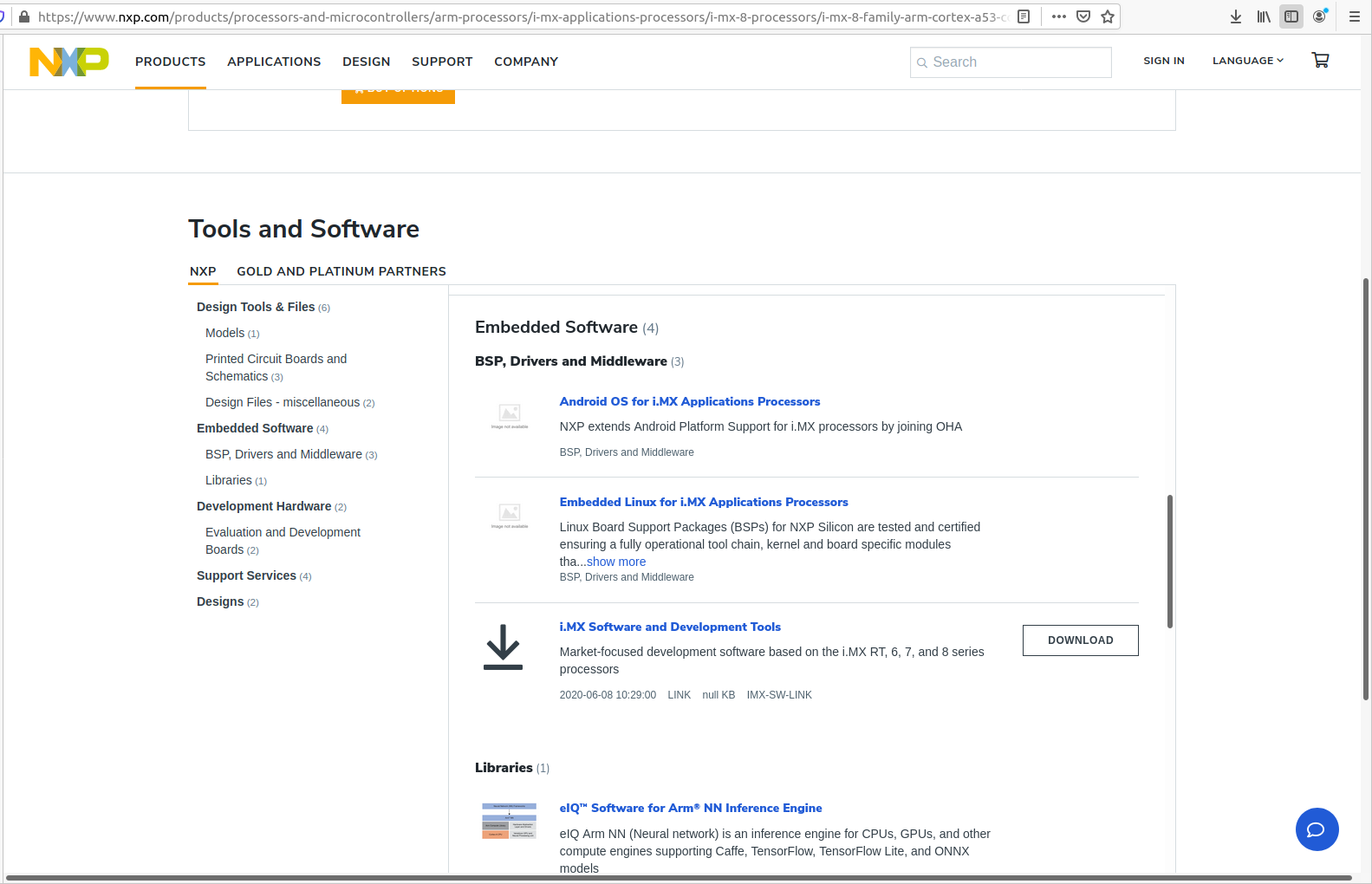
Task: Click SIGN IN
Action: coord(1163,61)
